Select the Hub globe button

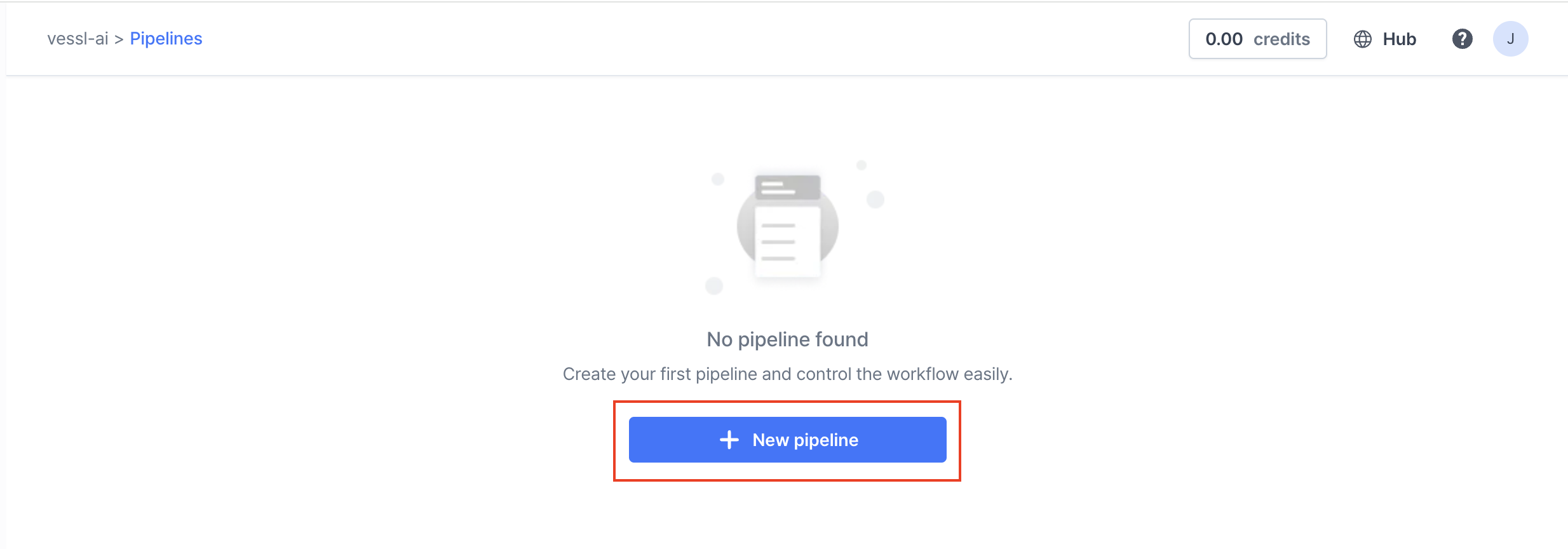click(1384, 38)
